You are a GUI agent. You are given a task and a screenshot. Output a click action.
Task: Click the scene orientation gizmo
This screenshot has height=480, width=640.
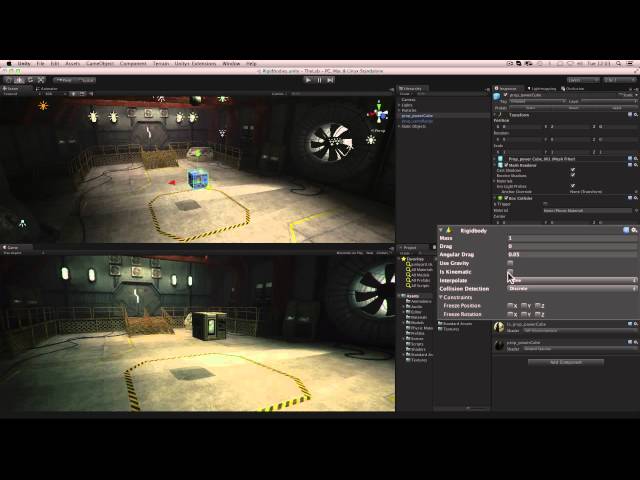[379, 113]
